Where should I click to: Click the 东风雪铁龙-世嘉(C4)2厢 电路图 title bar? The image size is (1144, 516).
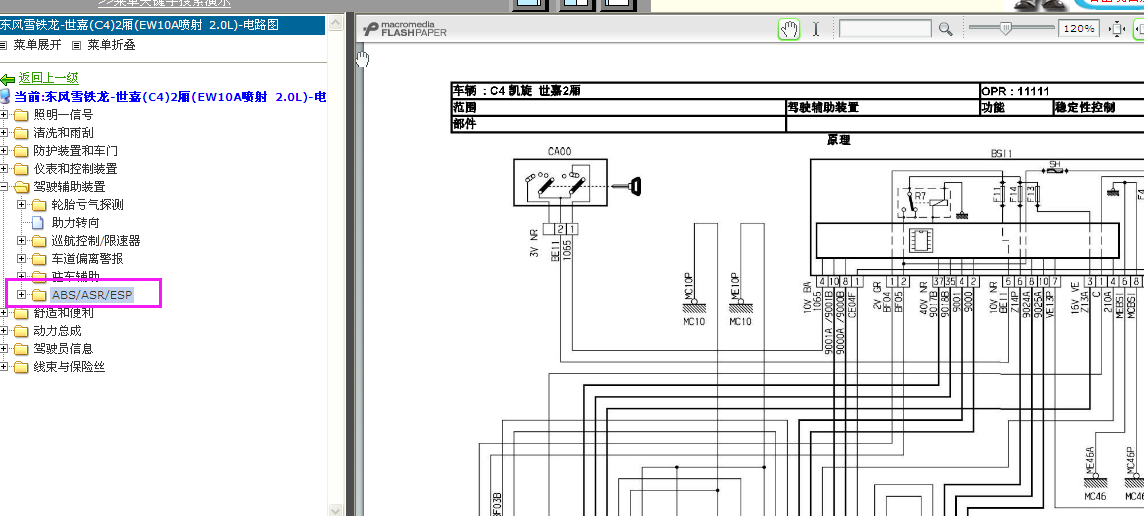coord(162,25)
